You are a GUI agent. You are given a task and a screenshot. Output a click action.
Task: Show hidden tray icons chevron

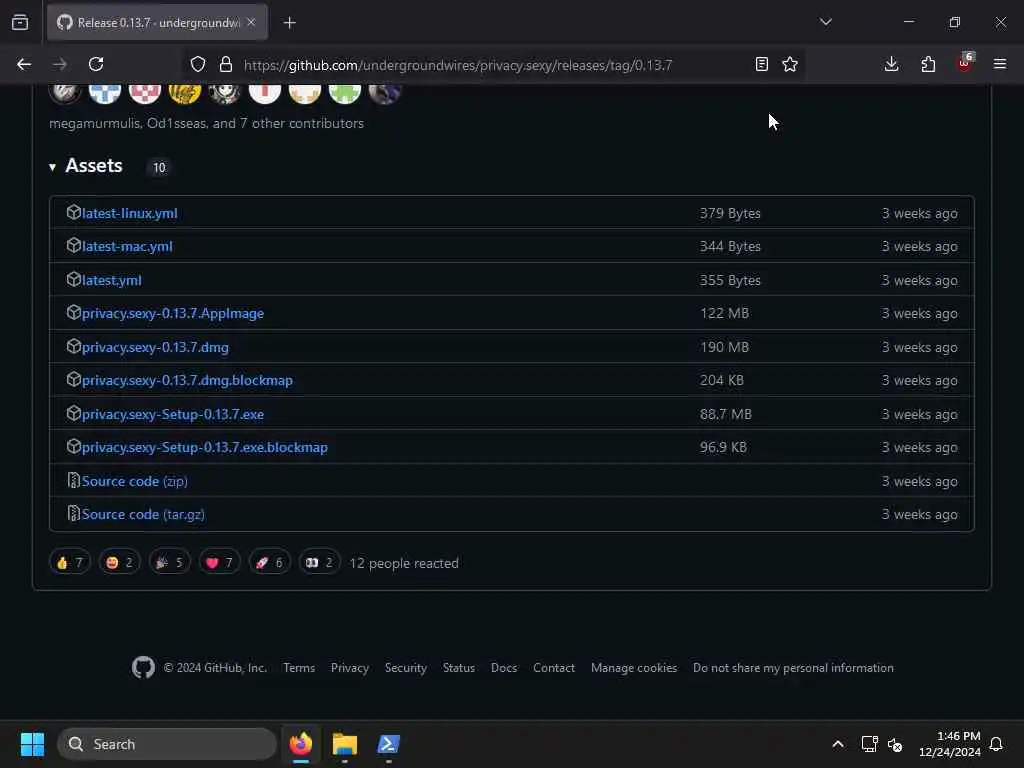coord(838,744)
